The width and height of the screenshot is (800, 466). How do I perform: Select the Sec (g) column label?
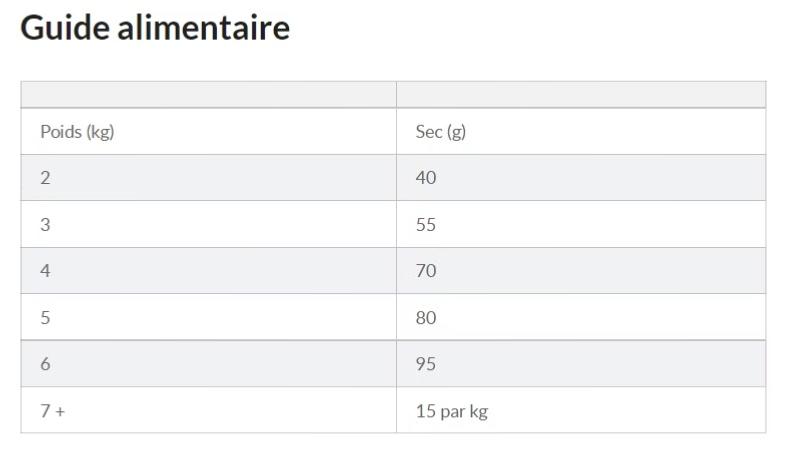click(441, 132)
